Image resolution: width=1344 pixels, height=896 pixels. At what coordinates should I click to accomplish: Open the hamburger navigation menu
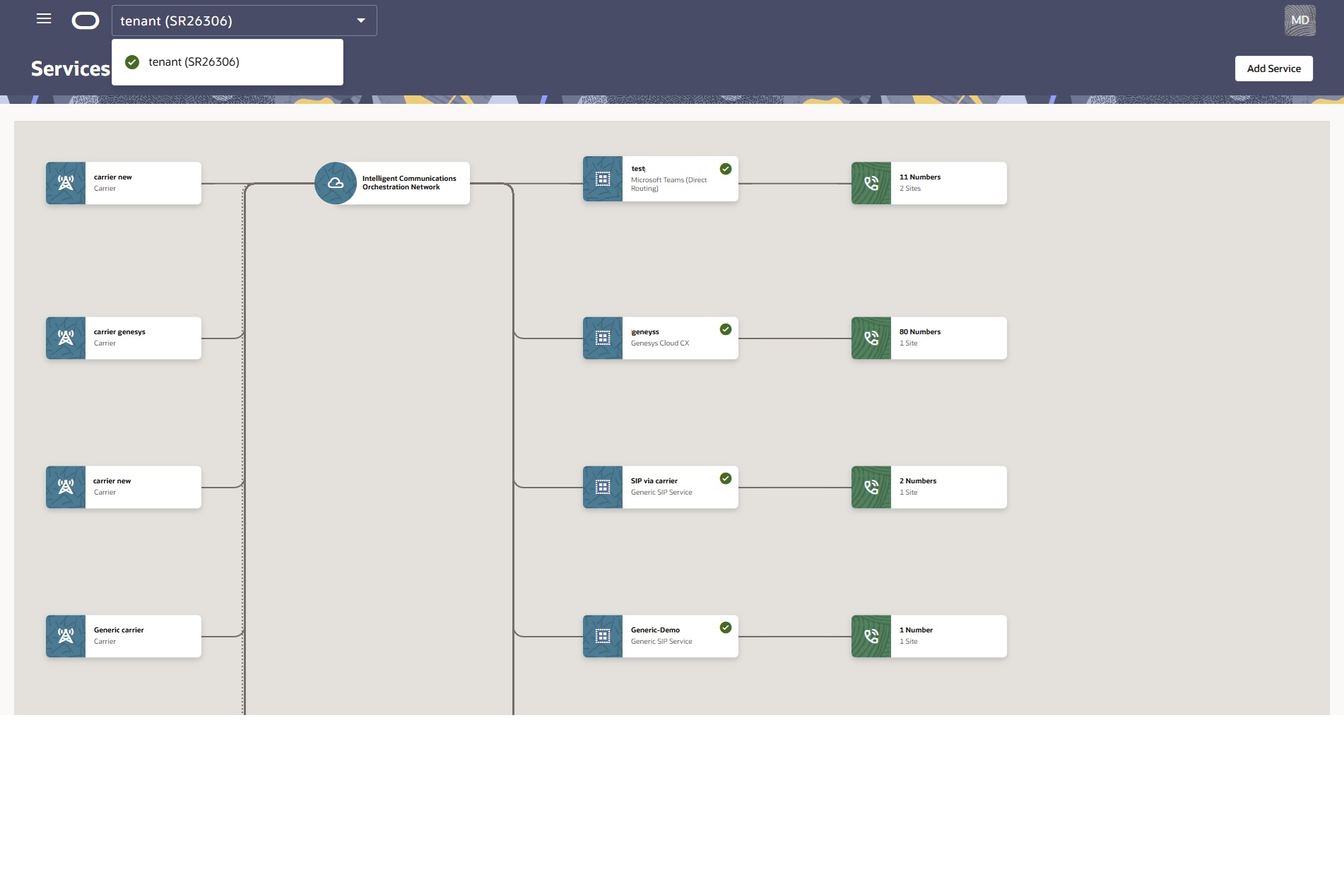coord(43,19)
